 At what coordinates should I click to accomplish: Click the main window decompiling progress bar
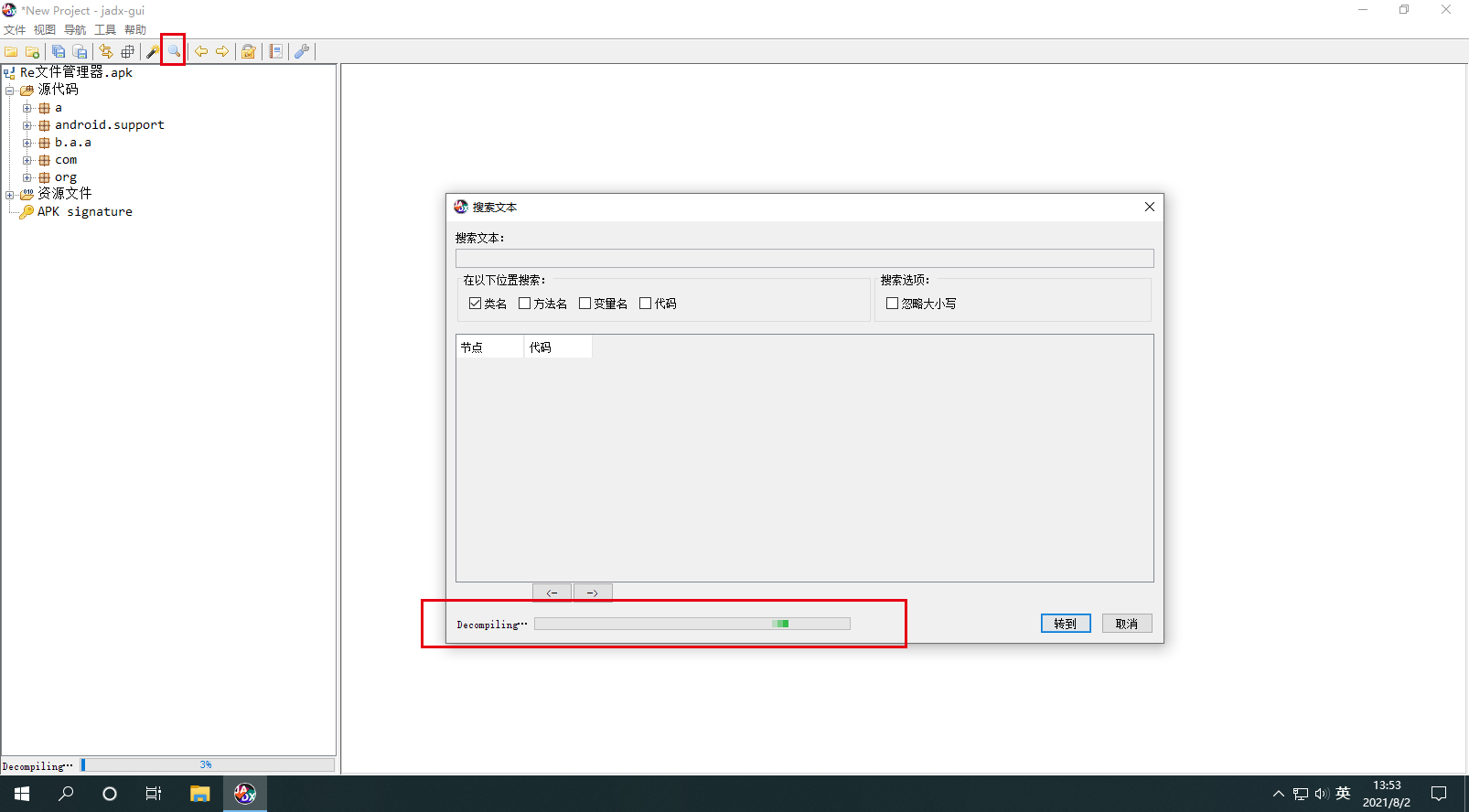click(207, 764)
